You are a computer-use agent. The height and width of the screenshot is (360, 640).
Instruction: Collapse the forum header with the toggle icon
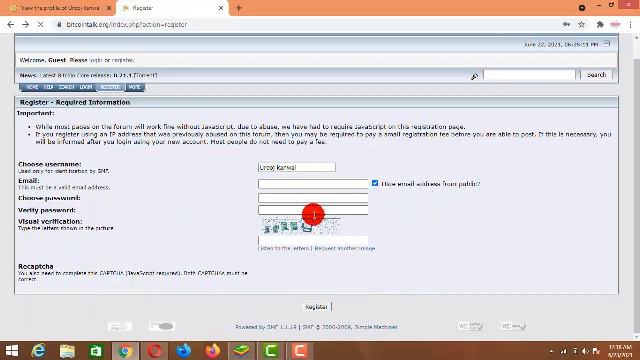tap(607, 43)
